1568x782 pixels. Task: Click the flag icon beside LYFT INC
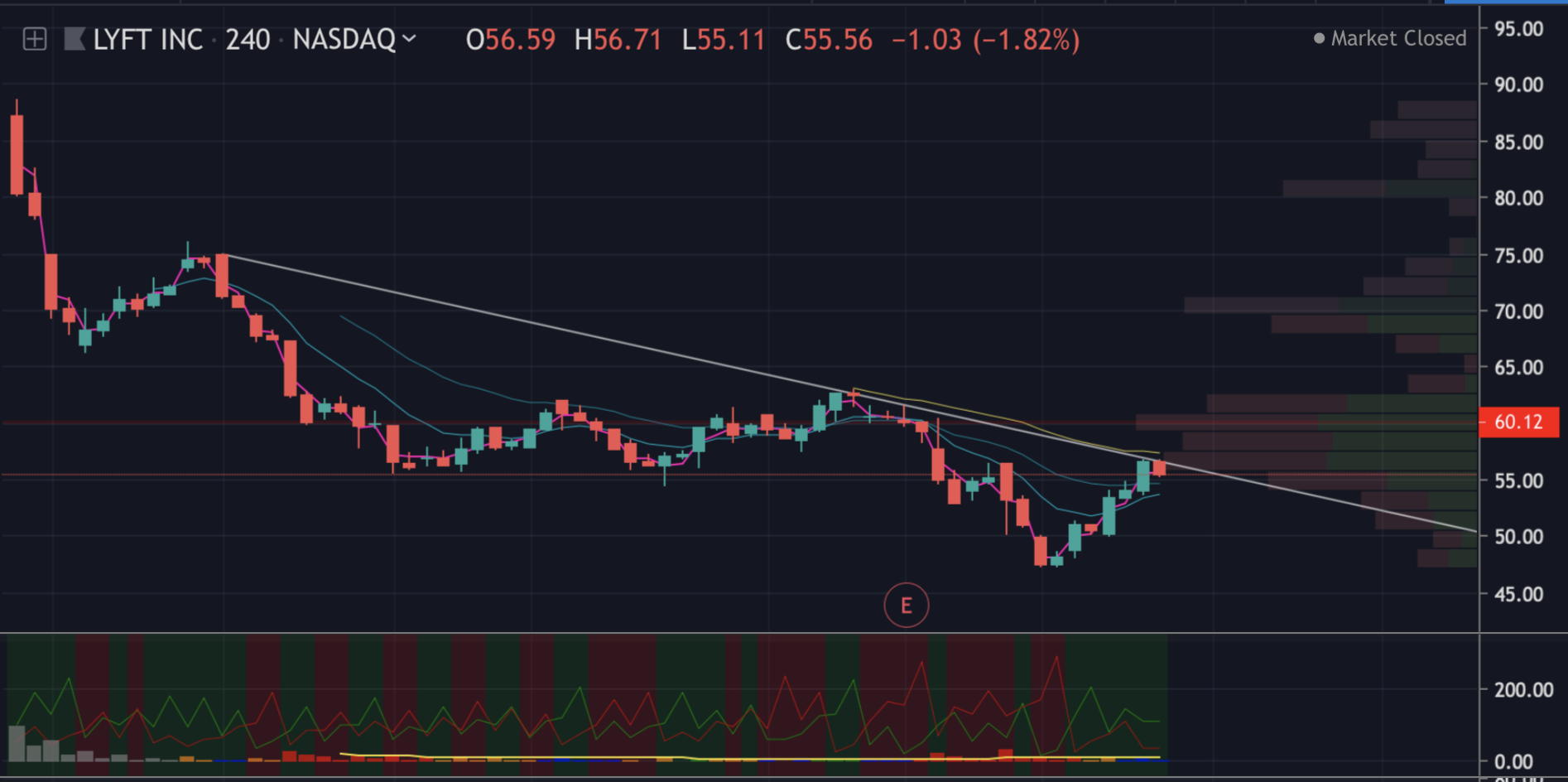(x=75, y=39)
